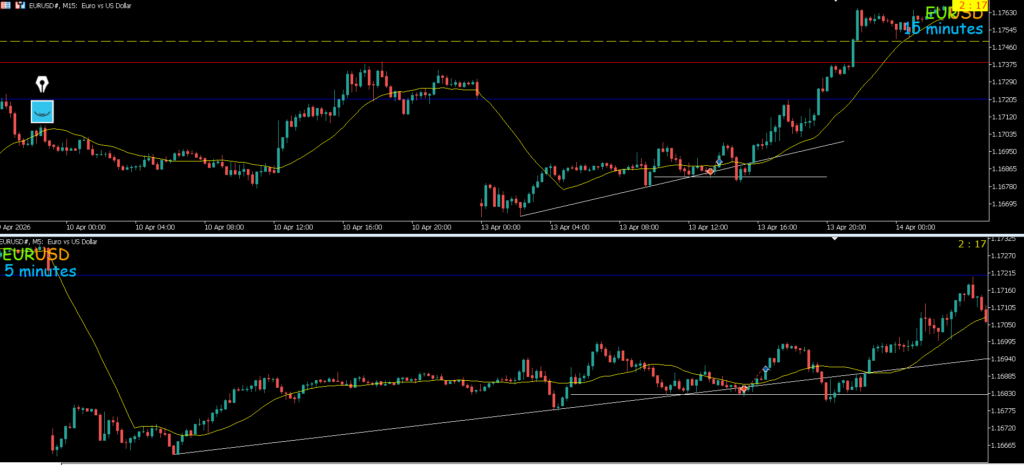This screenshot has height=465, width=1024.
Task: Click price level 1.17215 on M5 scale
Action: (1006, 273)
